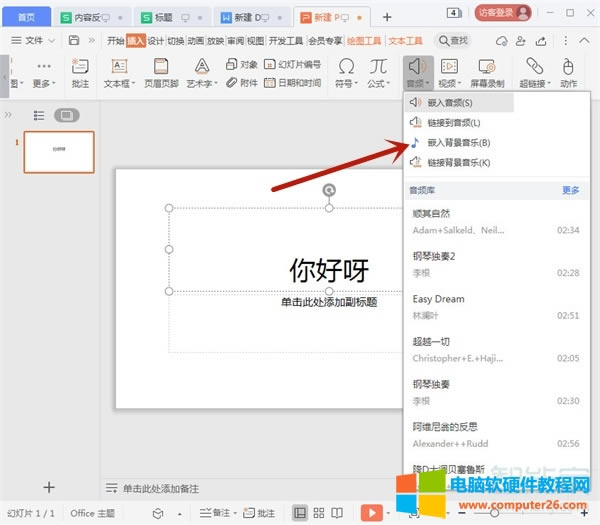The image size is (600, 525).
Task: Switch to slide thumbnail view in side panel
Action: [x=66, y=115]
